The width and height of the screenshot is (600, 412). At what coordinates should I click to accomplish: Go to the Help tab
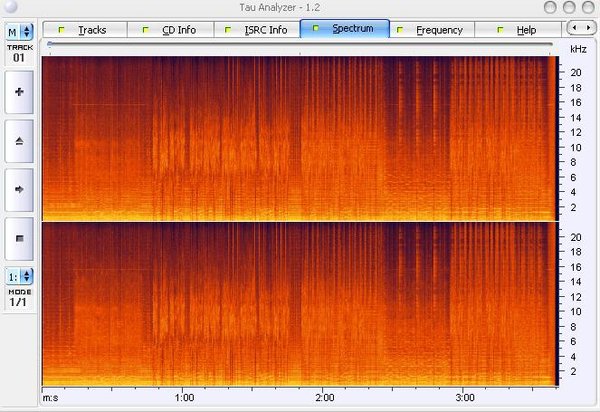(x=518, y=30)
